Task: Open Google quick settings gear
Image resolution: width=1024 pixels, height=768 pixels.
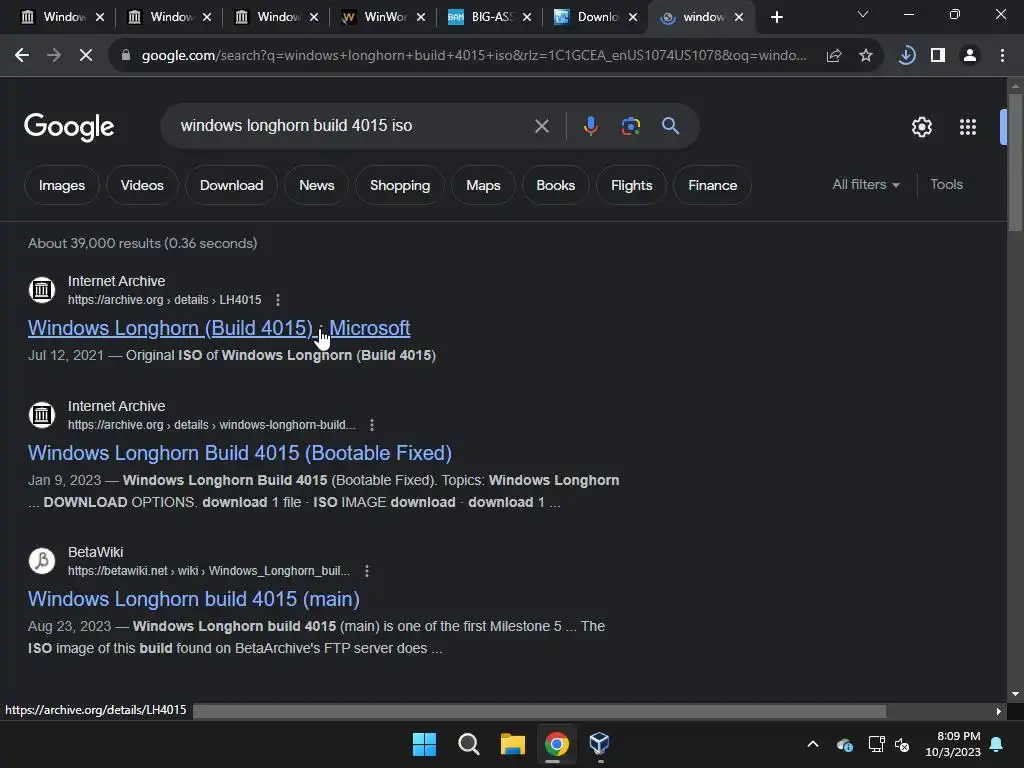Action: [x=921, y=127]
